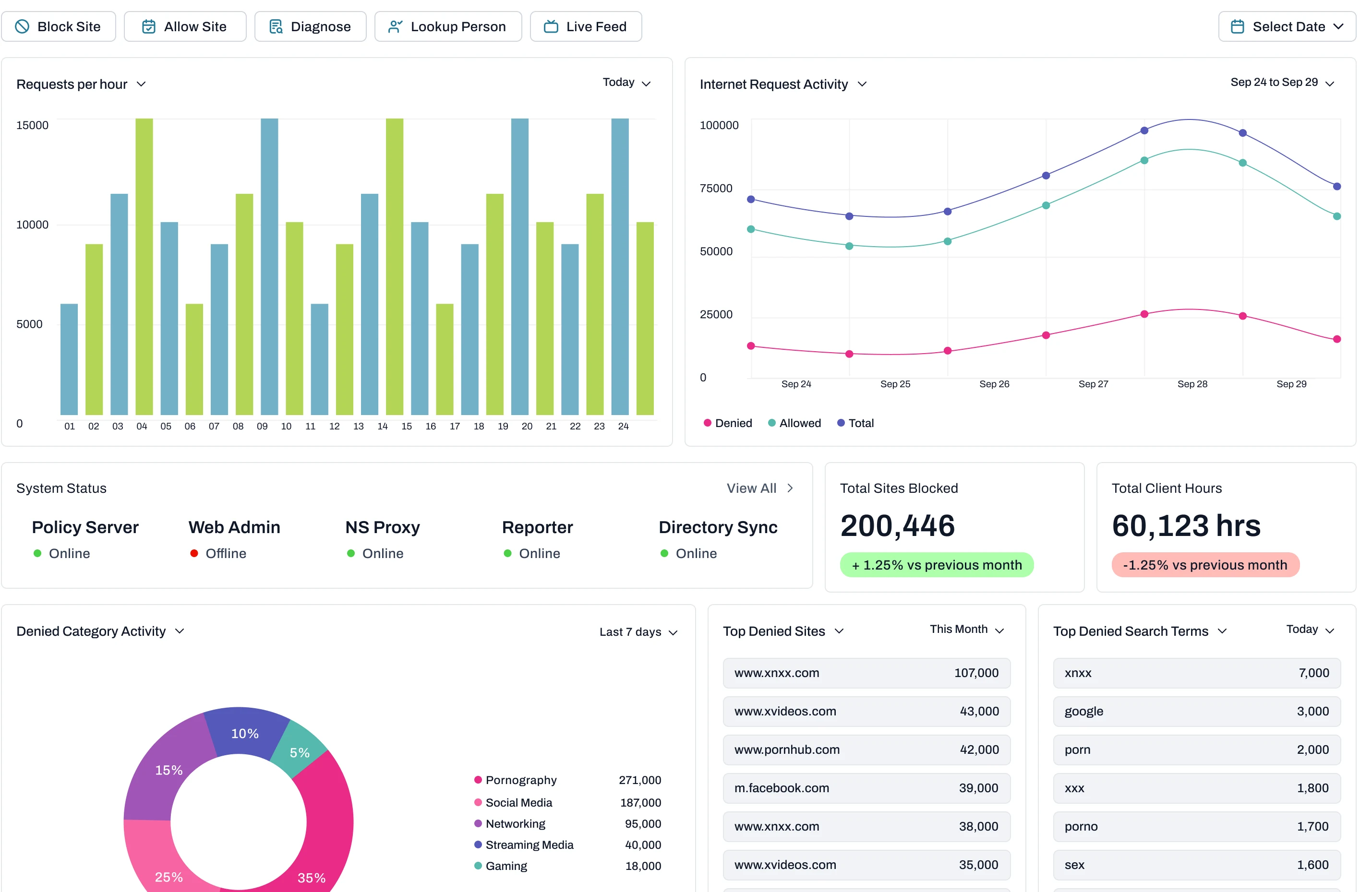Click the document-search icon on Diagnose
Viewport: 1372px width, 892px height.
[x=276, y=26]
